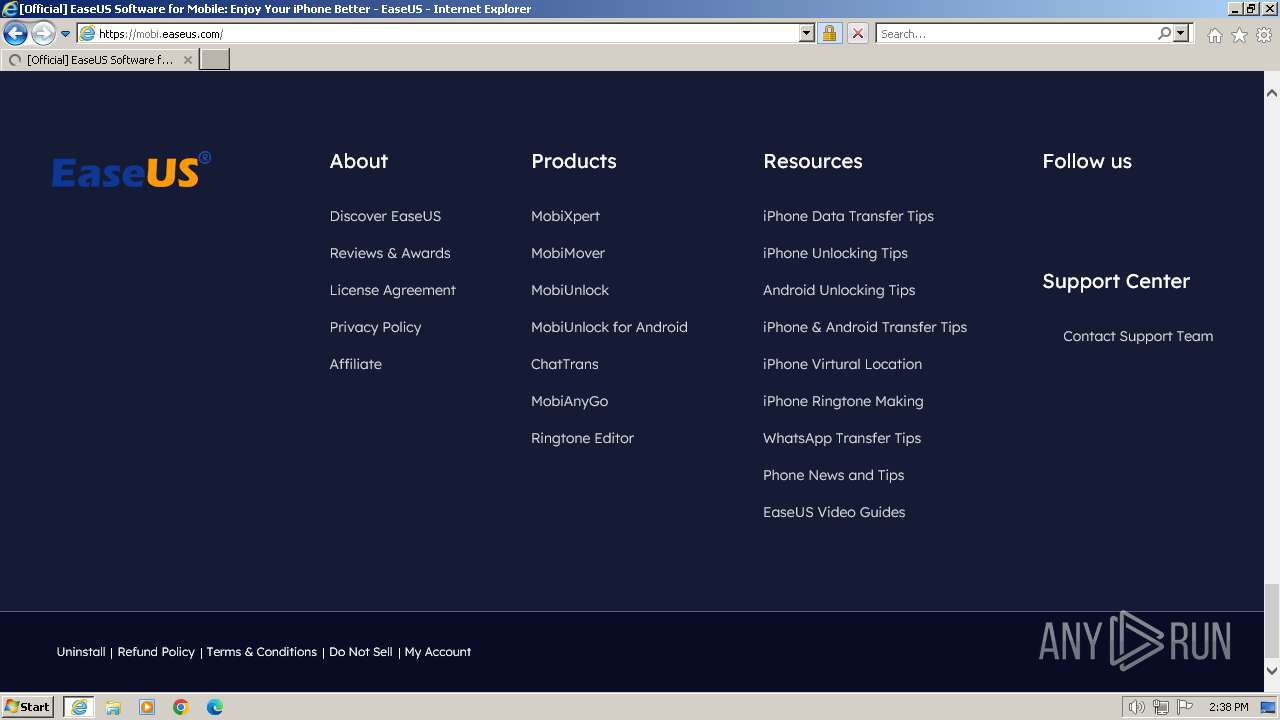Open Favorites star icon
The image size is (1280, 720).
[x=1239, y=35]
